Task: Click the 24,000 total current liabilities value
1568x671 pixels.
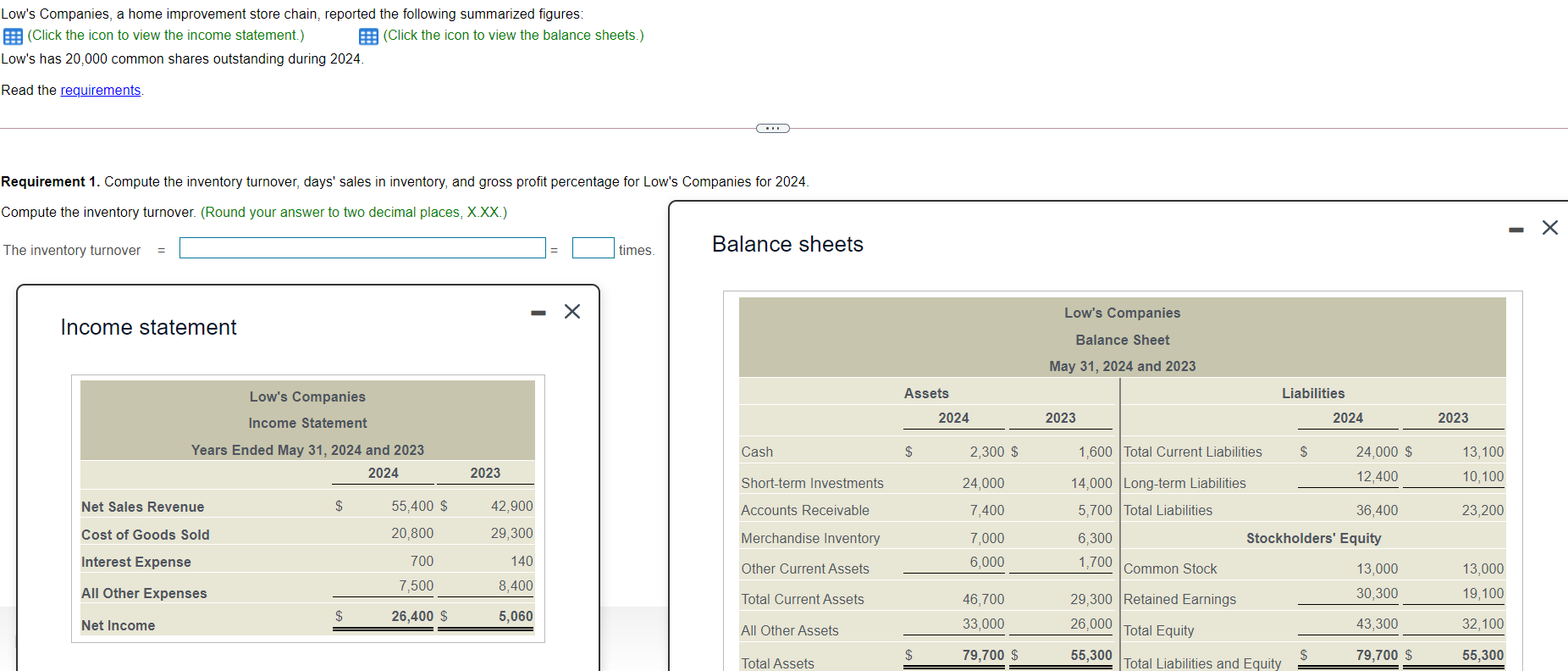Action: (1377, 452)
